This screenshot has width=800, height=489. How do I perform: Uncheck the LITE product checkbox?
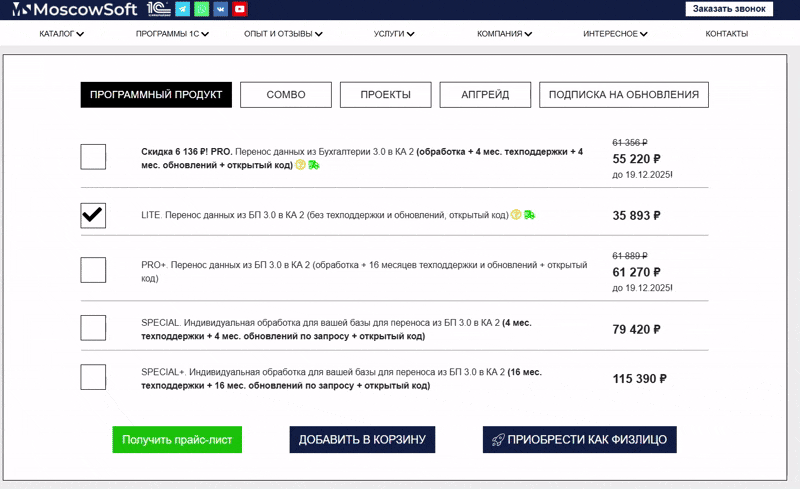(93, 215)
